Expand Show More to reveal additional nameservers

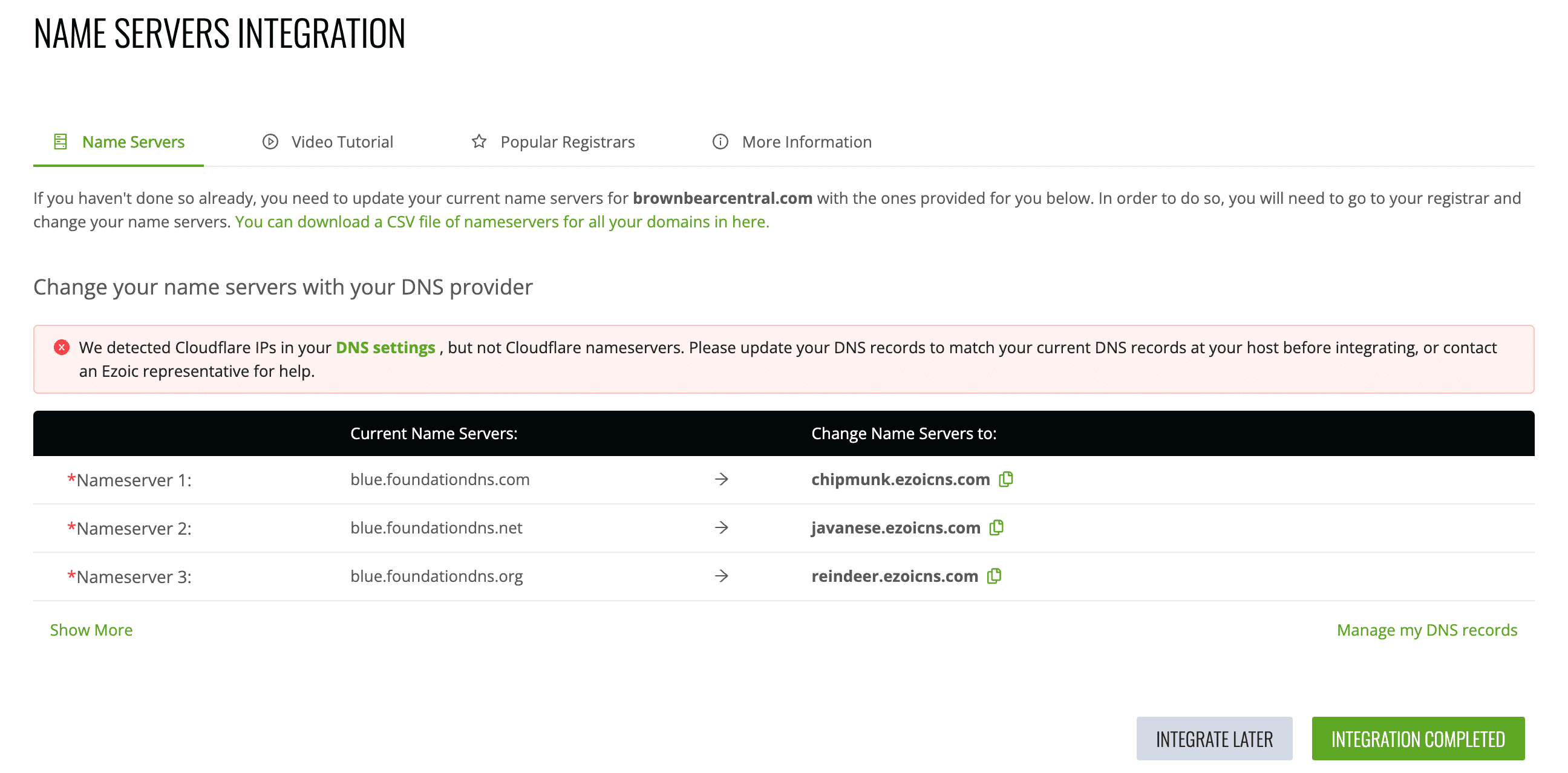pyautogui.click(x=91, y=630)
